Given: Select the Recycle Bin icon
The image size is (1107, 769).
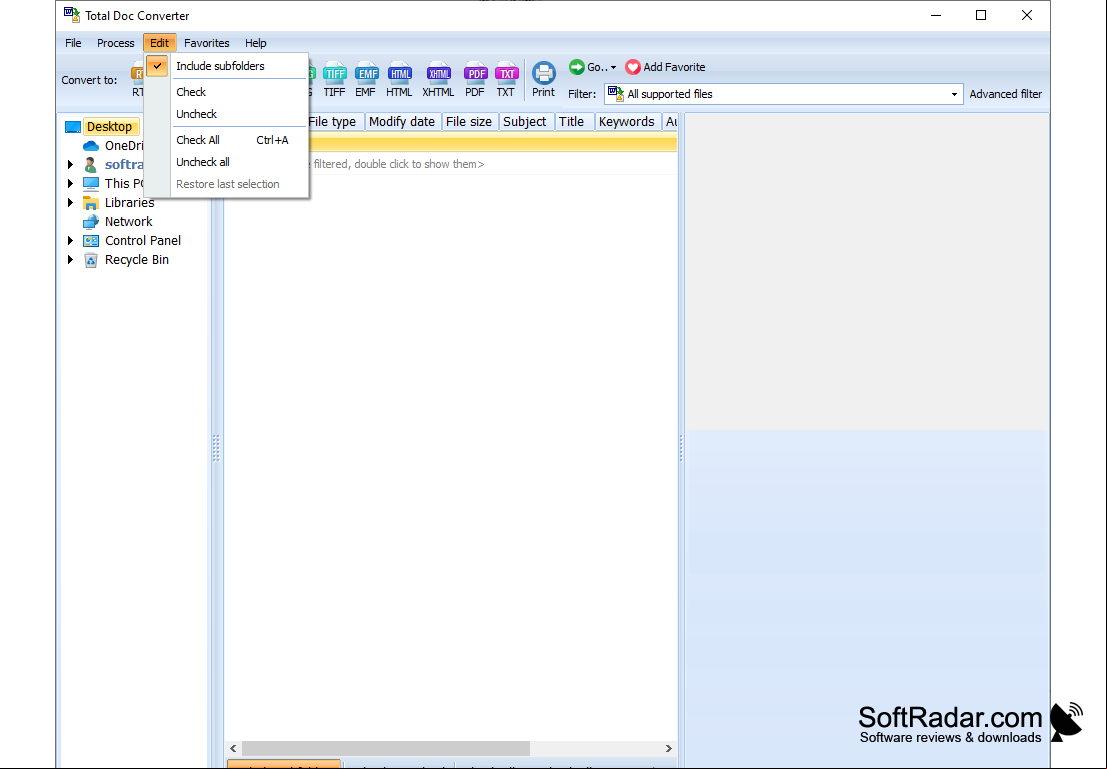Looking at the screenshot, I should pyautogui.click(x=90, y=260).
